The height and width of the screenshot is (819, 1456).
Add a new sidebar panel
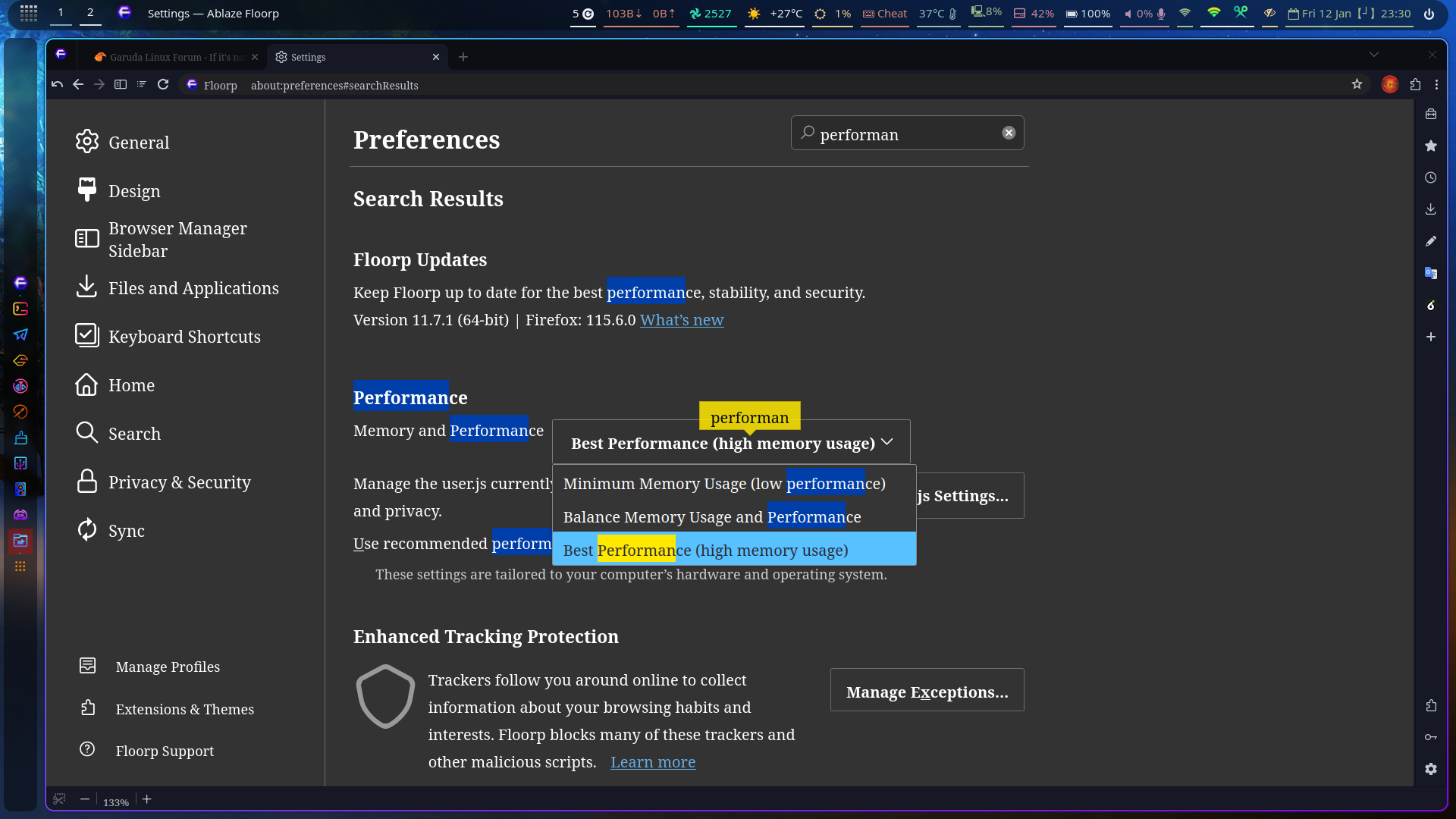[x=1430, y=337]
